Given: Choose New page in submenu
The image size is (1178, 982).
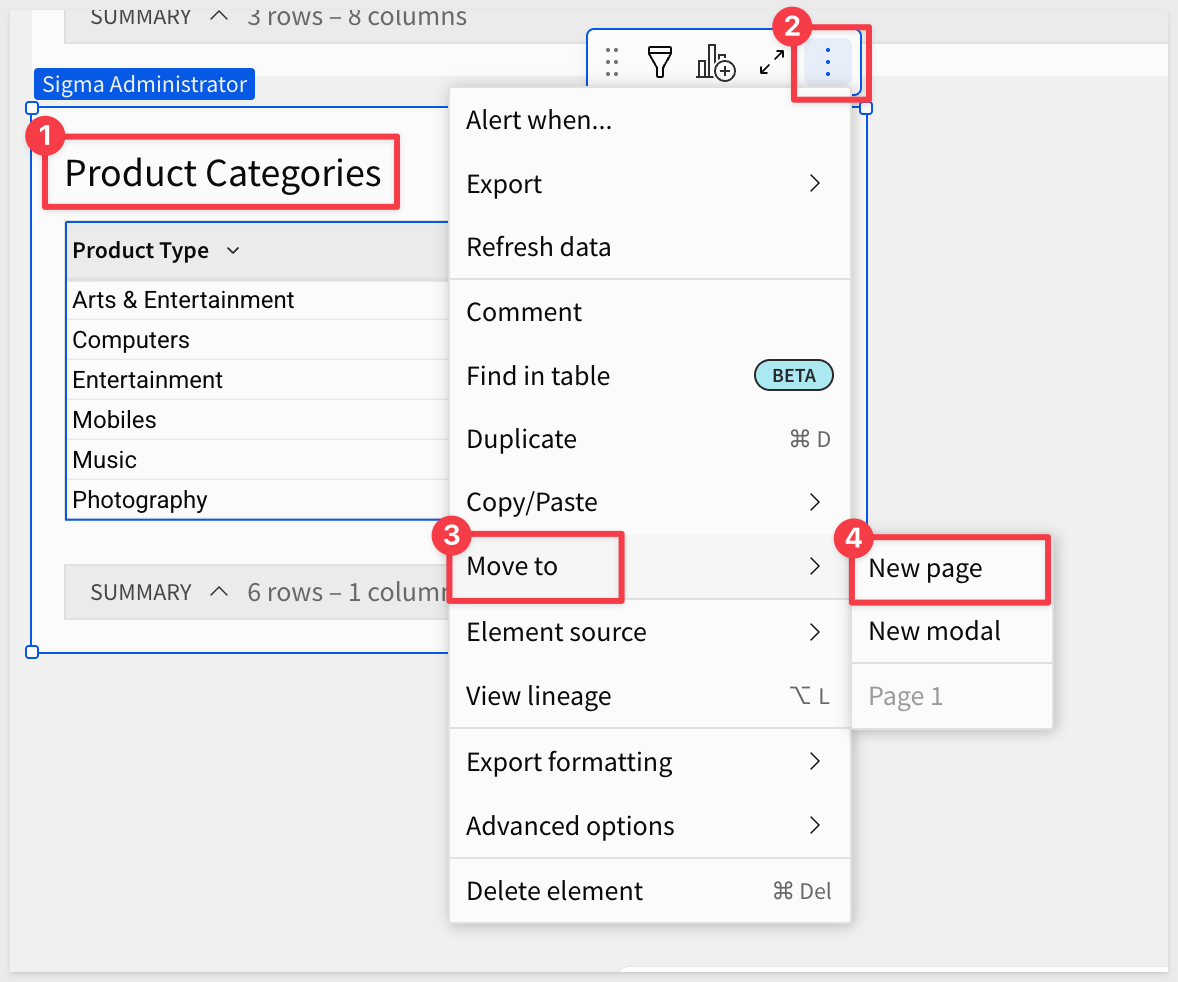Looking at the screenshot, I should click(925, 568).
